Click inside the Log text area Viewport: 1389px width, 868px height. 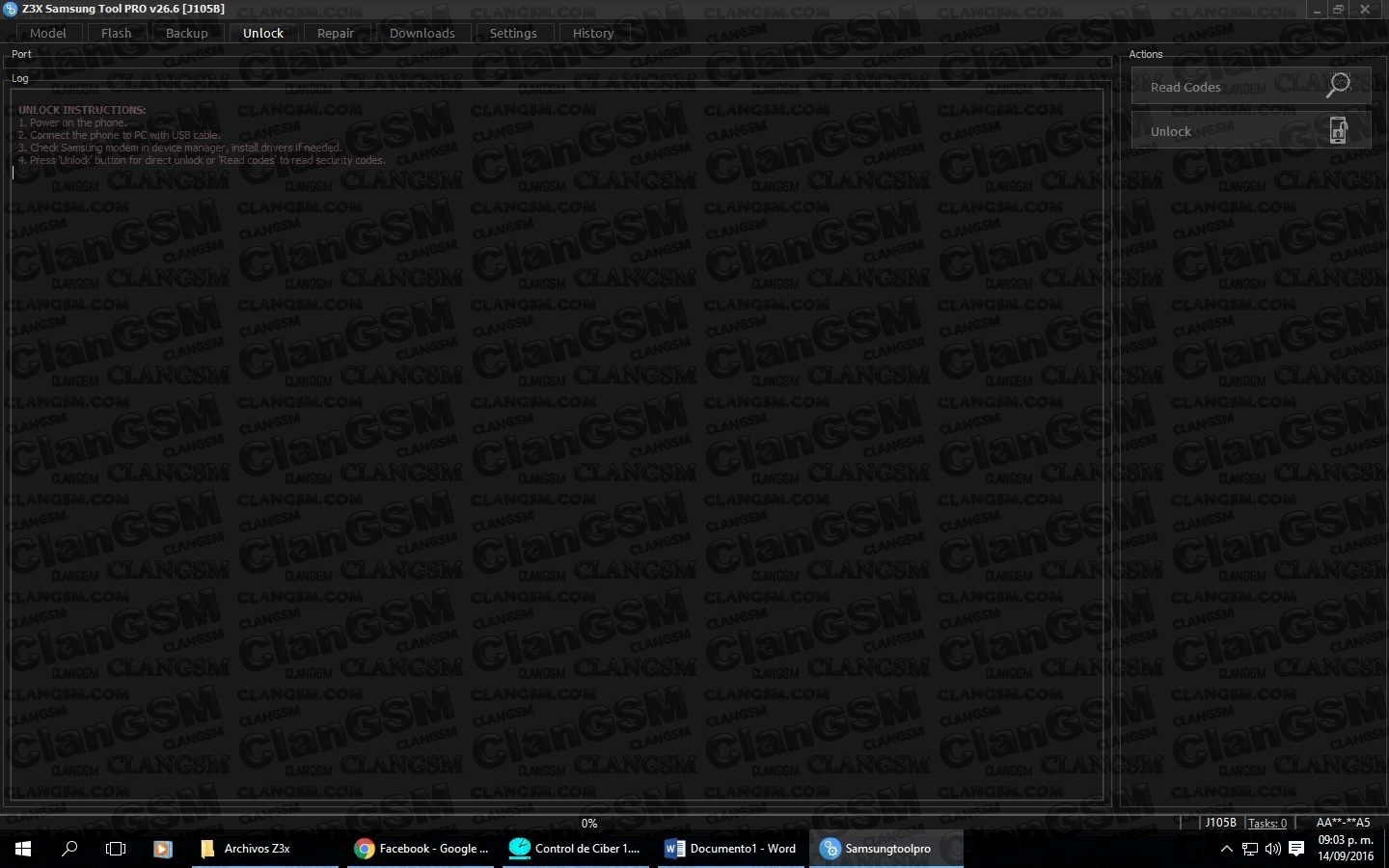click(x=557, y=444)
